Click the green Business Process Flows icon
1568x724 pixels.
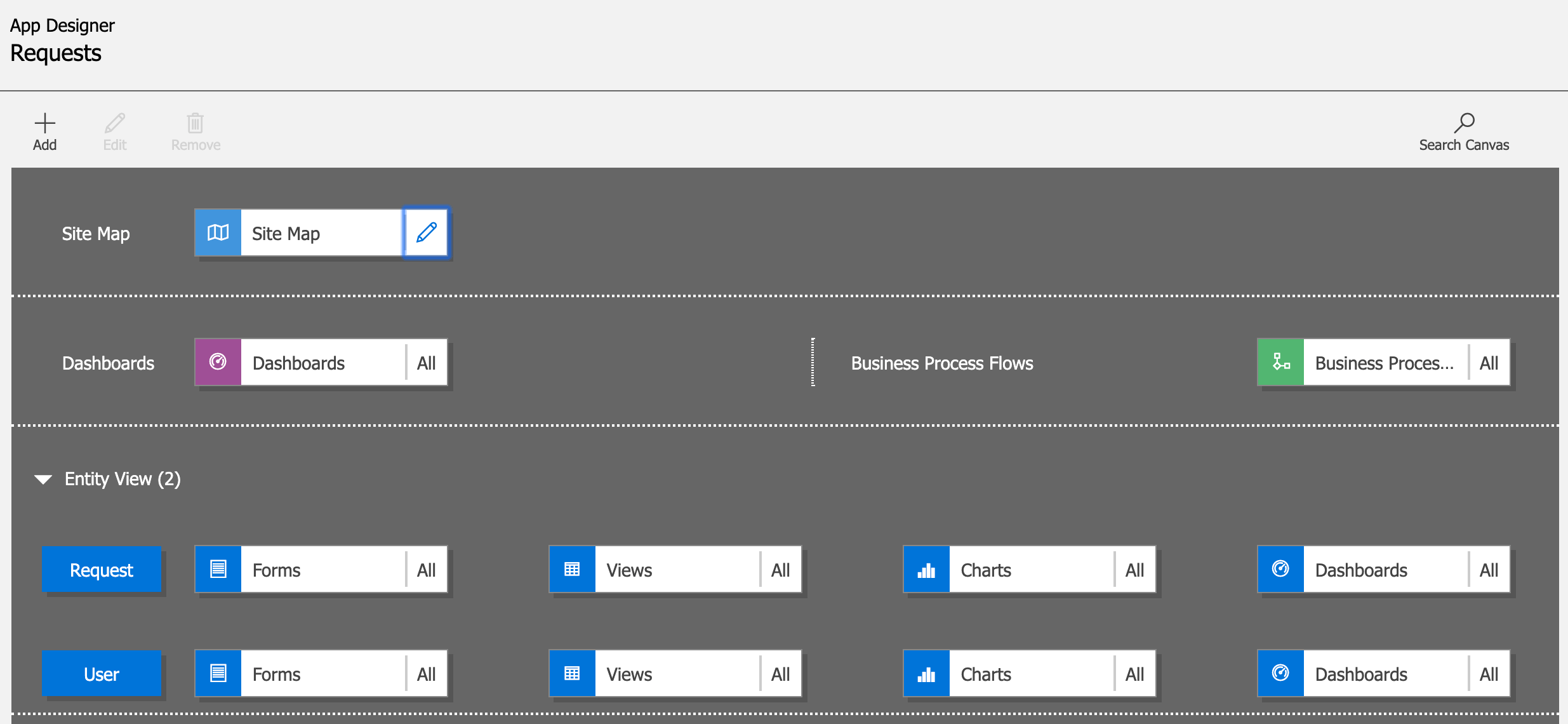[x=1280, y=362]
